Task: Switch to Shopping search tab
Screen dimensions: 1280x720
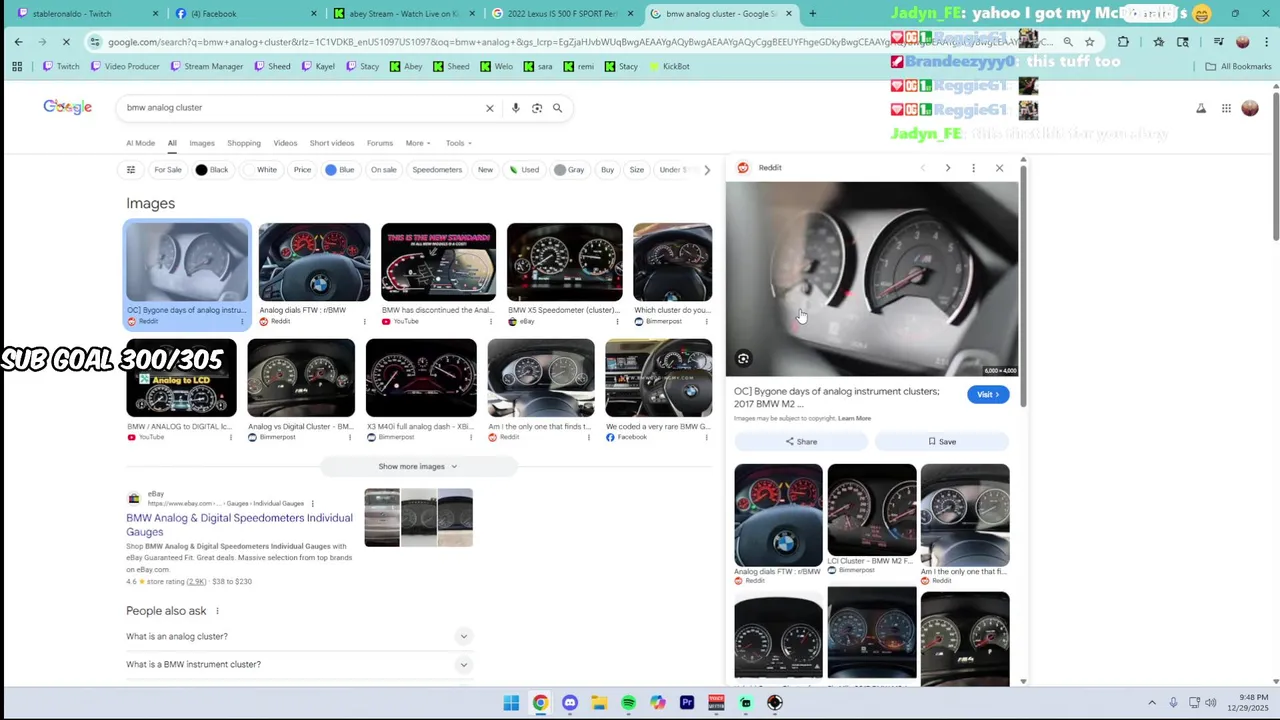Action: pos(244,143)
